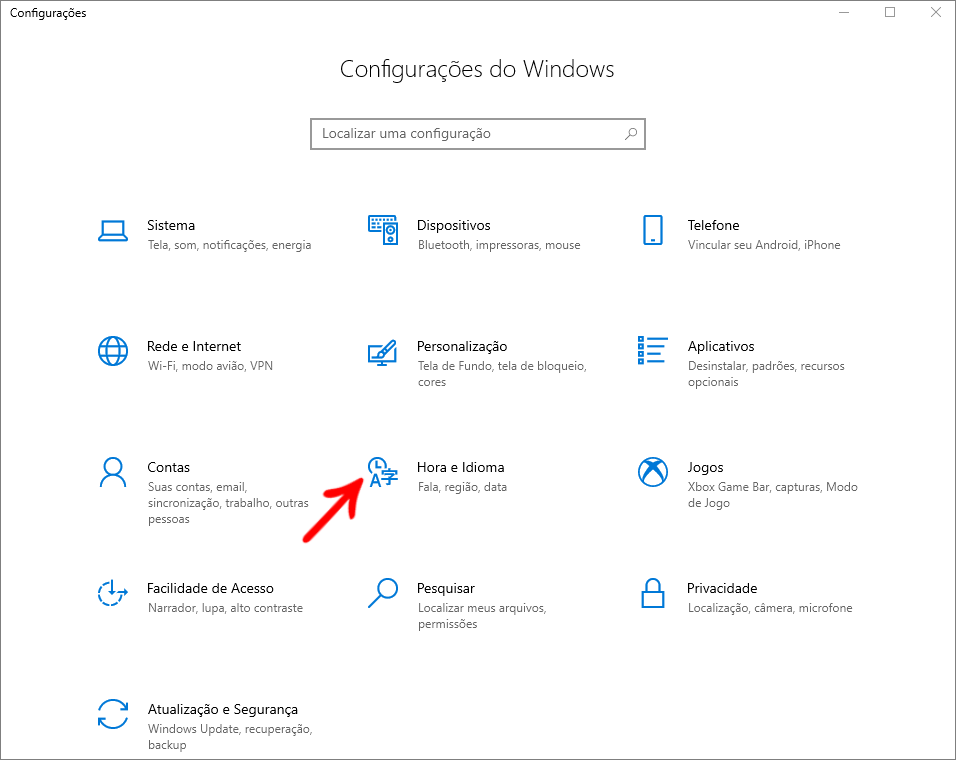The width and height of the screenshot is (956, 760).
Task: Click "Desinstalar, padrões, recursos opcionais" text
Action: (766, 374)
